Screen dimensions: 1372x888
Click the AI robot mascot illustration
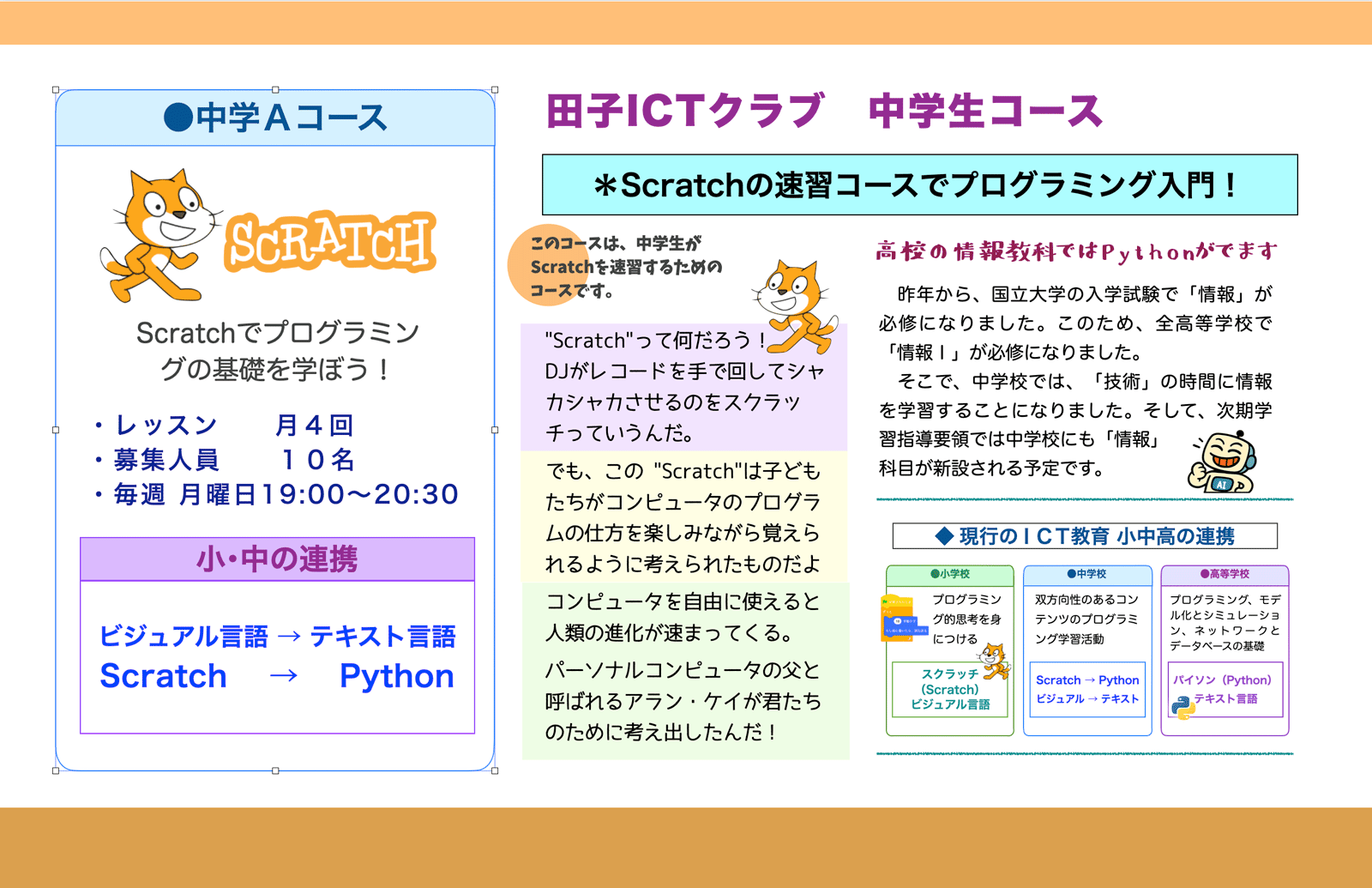pyautogui.click(x=1221, y=462)
